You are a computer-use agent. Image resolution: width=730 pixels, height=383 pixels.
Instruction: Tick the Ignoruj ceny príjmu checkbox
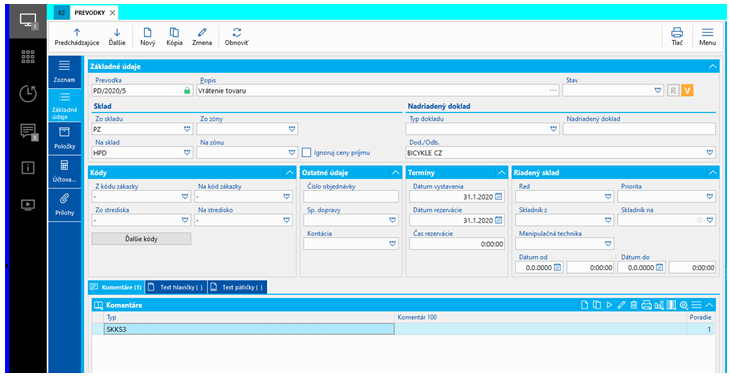tap(306, 153)
